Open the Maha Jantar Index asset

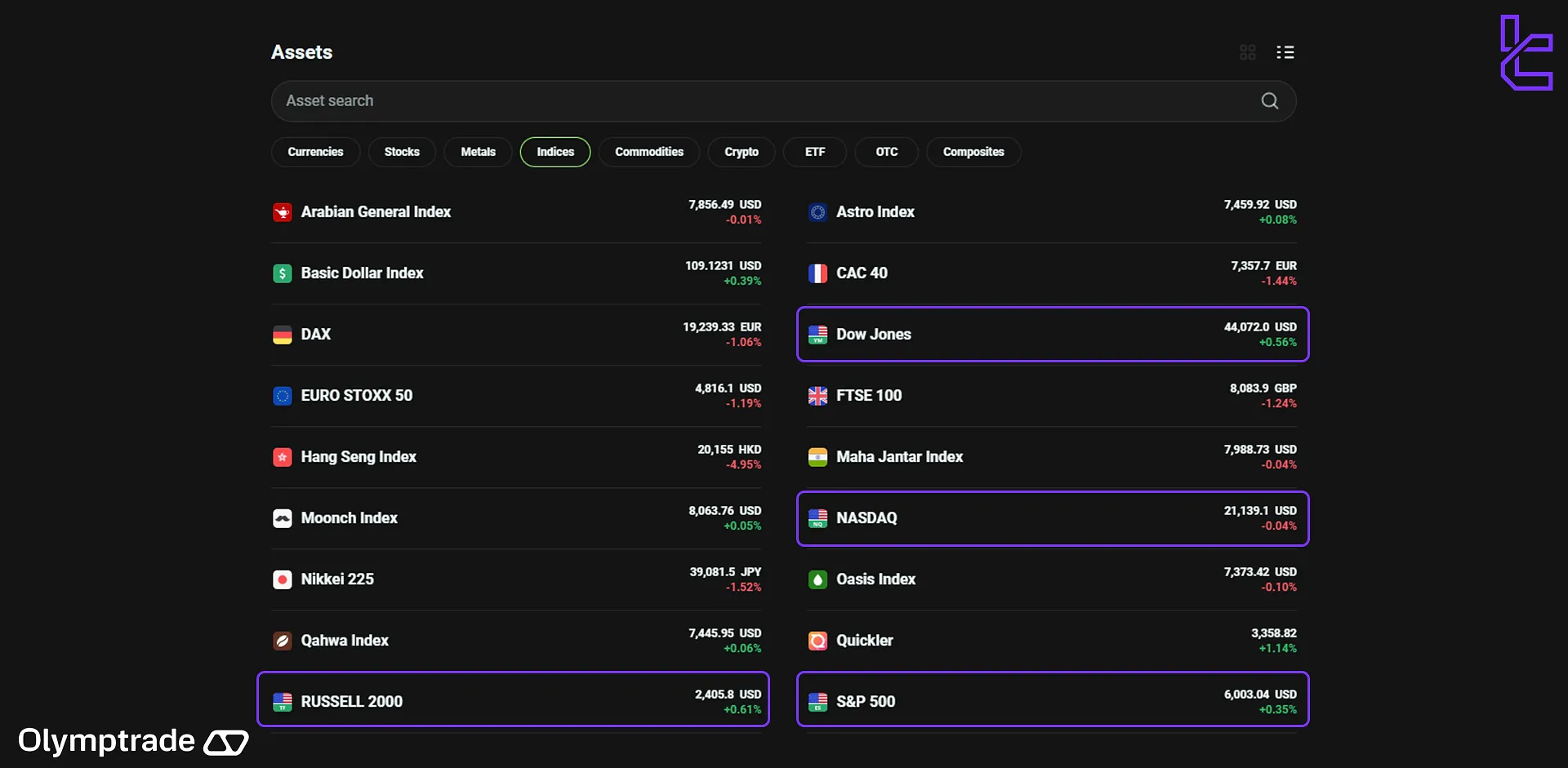pos(1052,457)
